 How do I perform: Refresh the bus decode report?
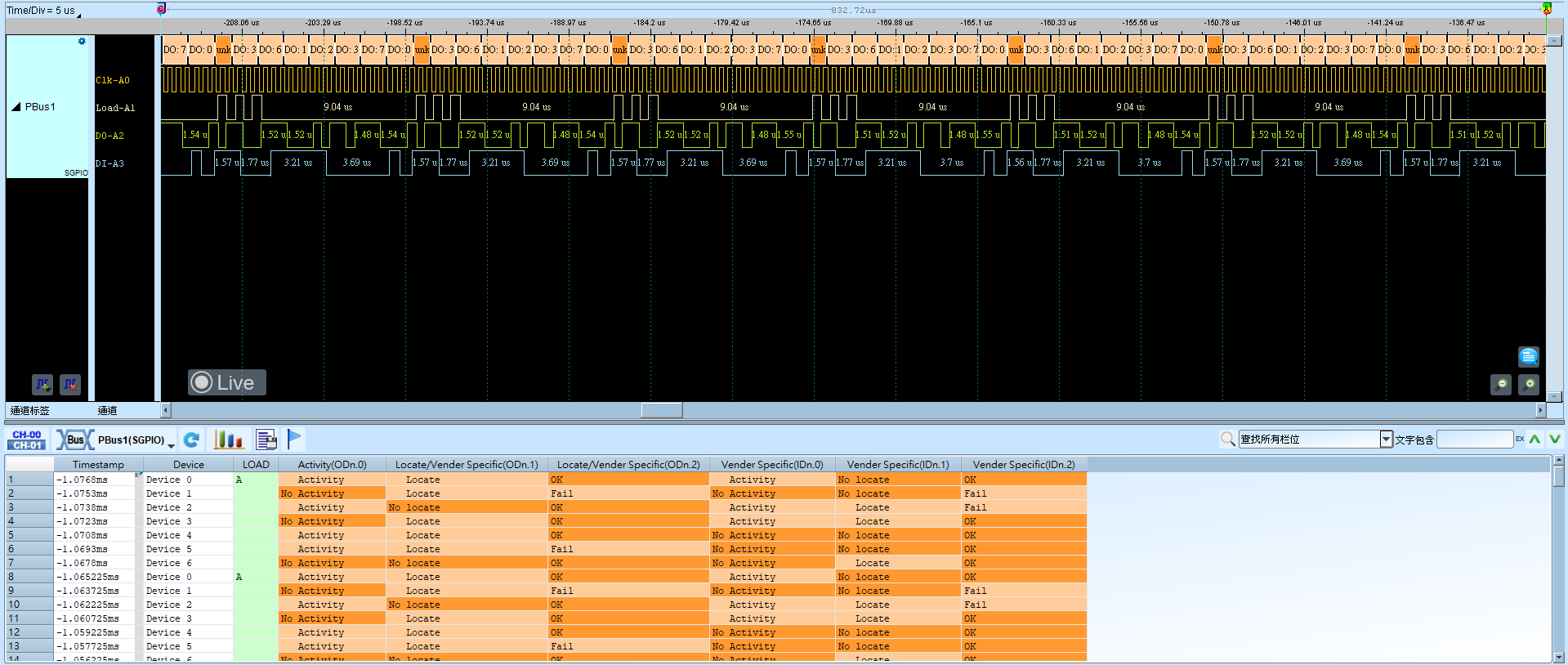click(x=192, y=440)
